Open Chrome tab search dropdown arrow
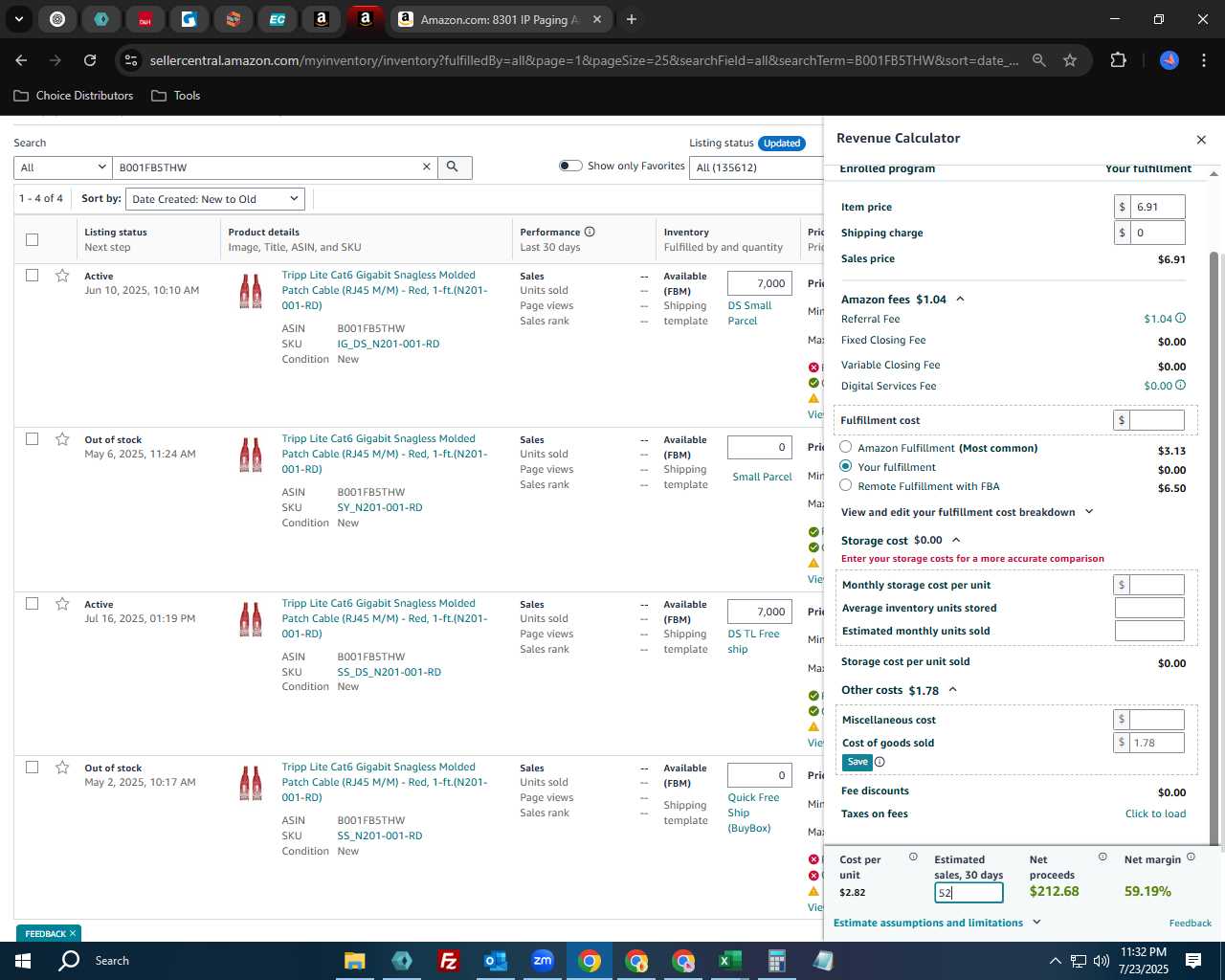The width and height of the screenshot is (1225, 980). point(18,19)
